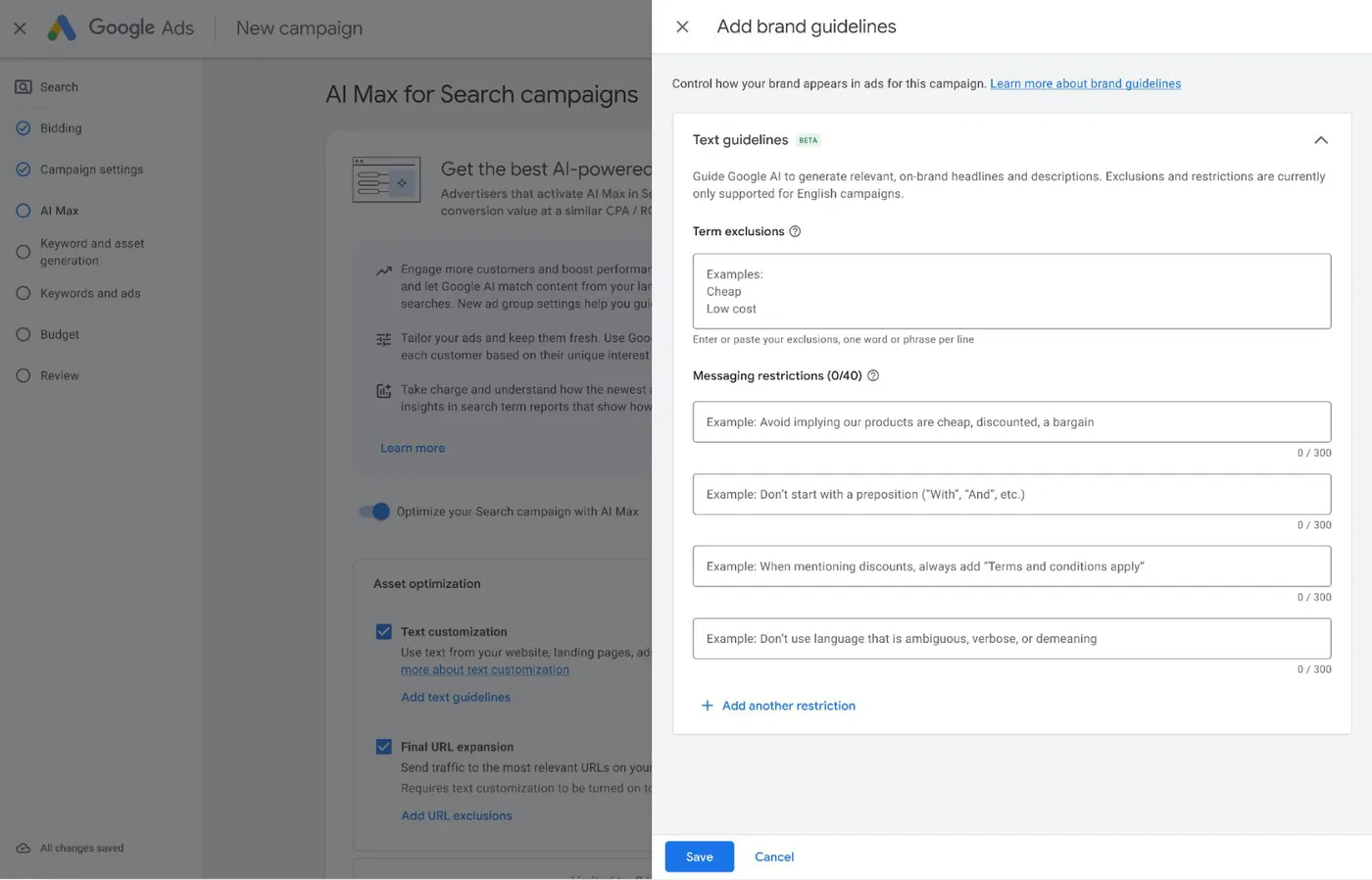Collapse the Text guidelines section

[1321, 140]
